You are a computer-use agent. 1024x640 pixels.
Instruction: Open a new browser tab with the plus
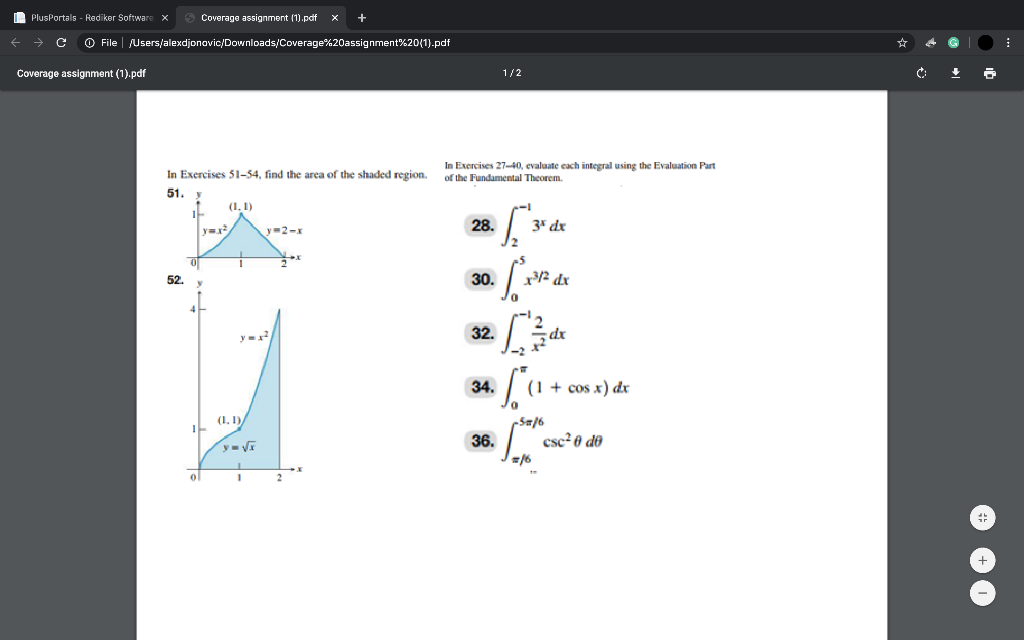(x=361, y=17)
